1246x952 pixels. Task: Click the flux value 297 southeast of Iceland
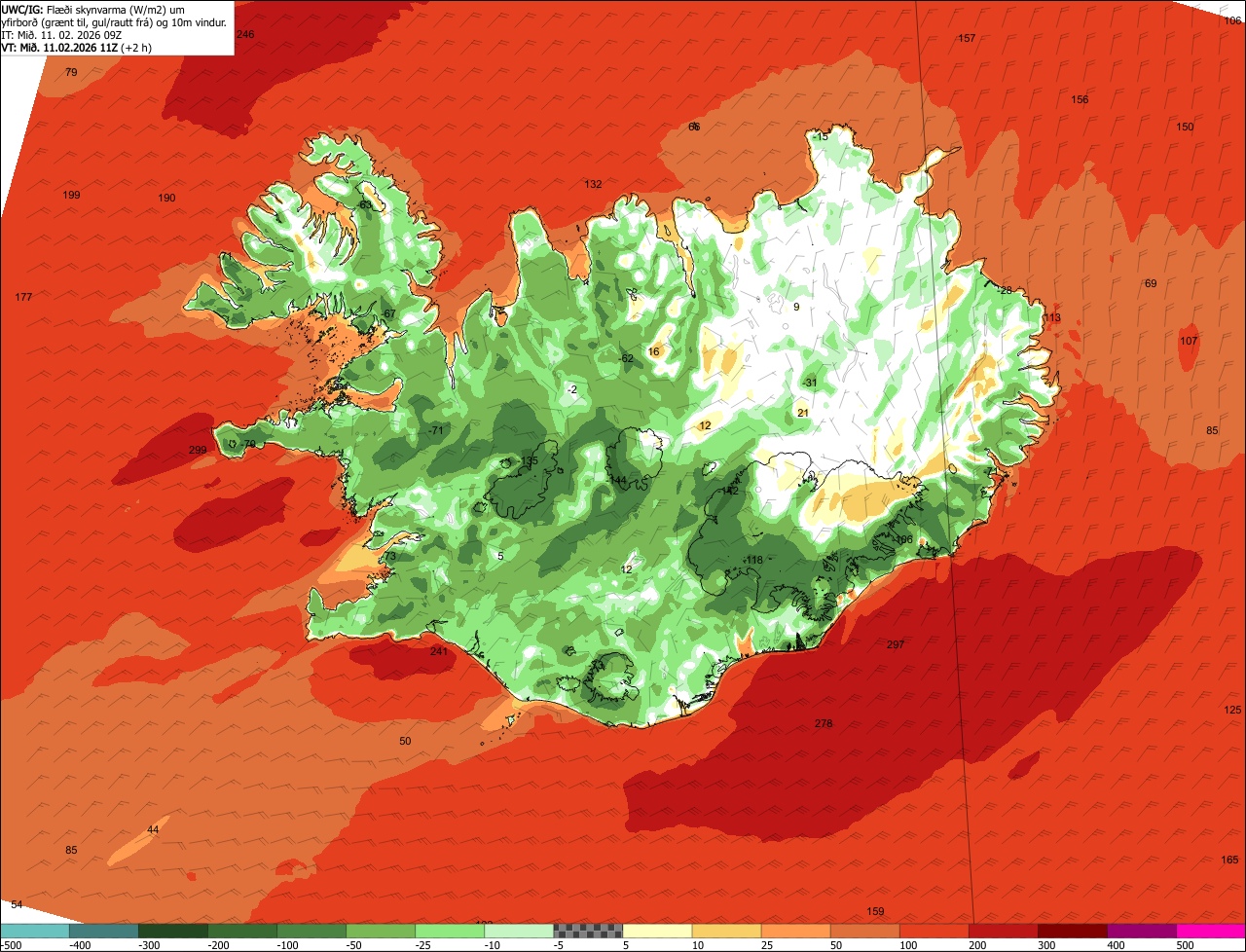coord(896,644)
